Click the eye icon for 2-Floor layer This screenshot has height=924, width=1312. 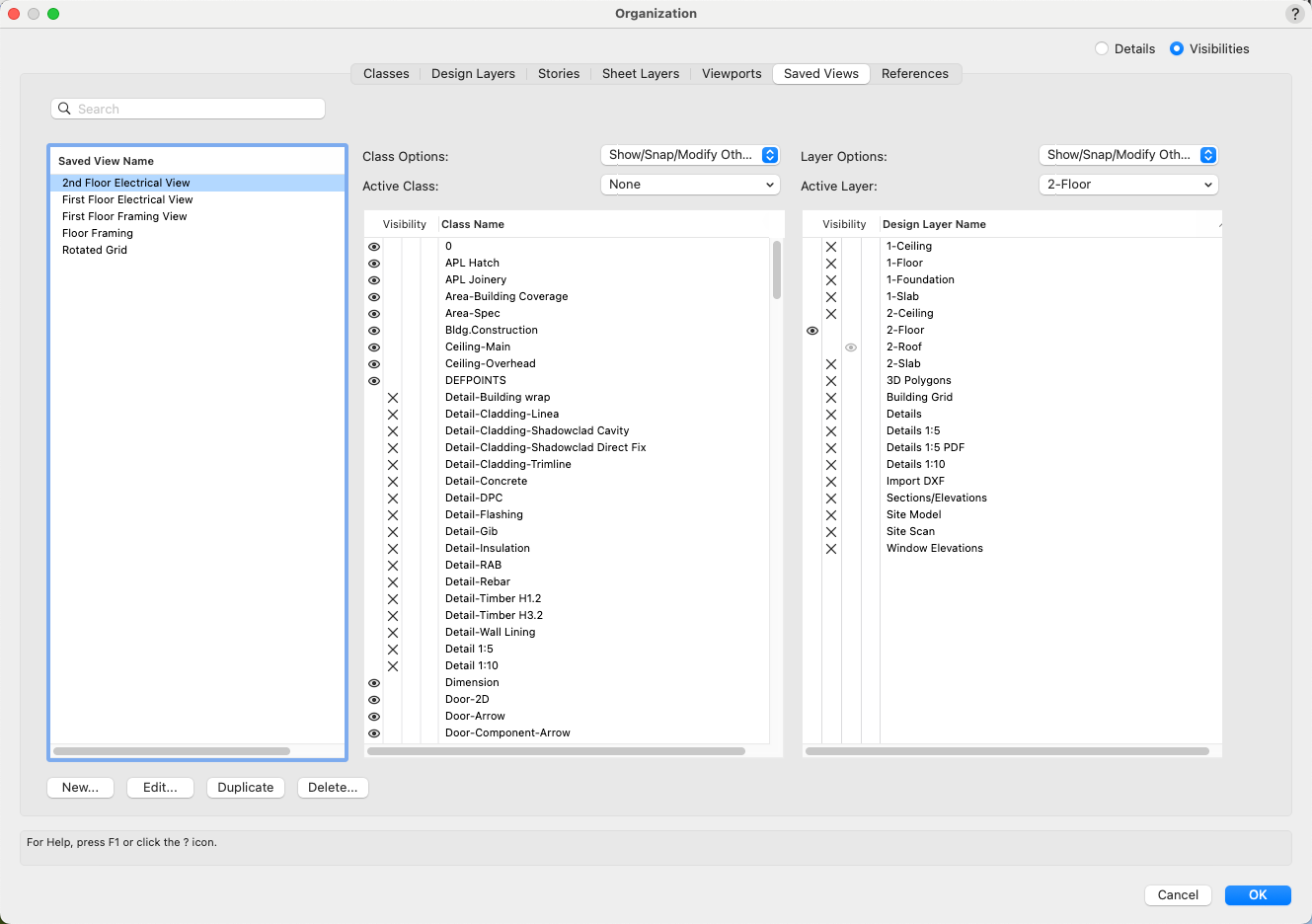[x=812, y=331]
